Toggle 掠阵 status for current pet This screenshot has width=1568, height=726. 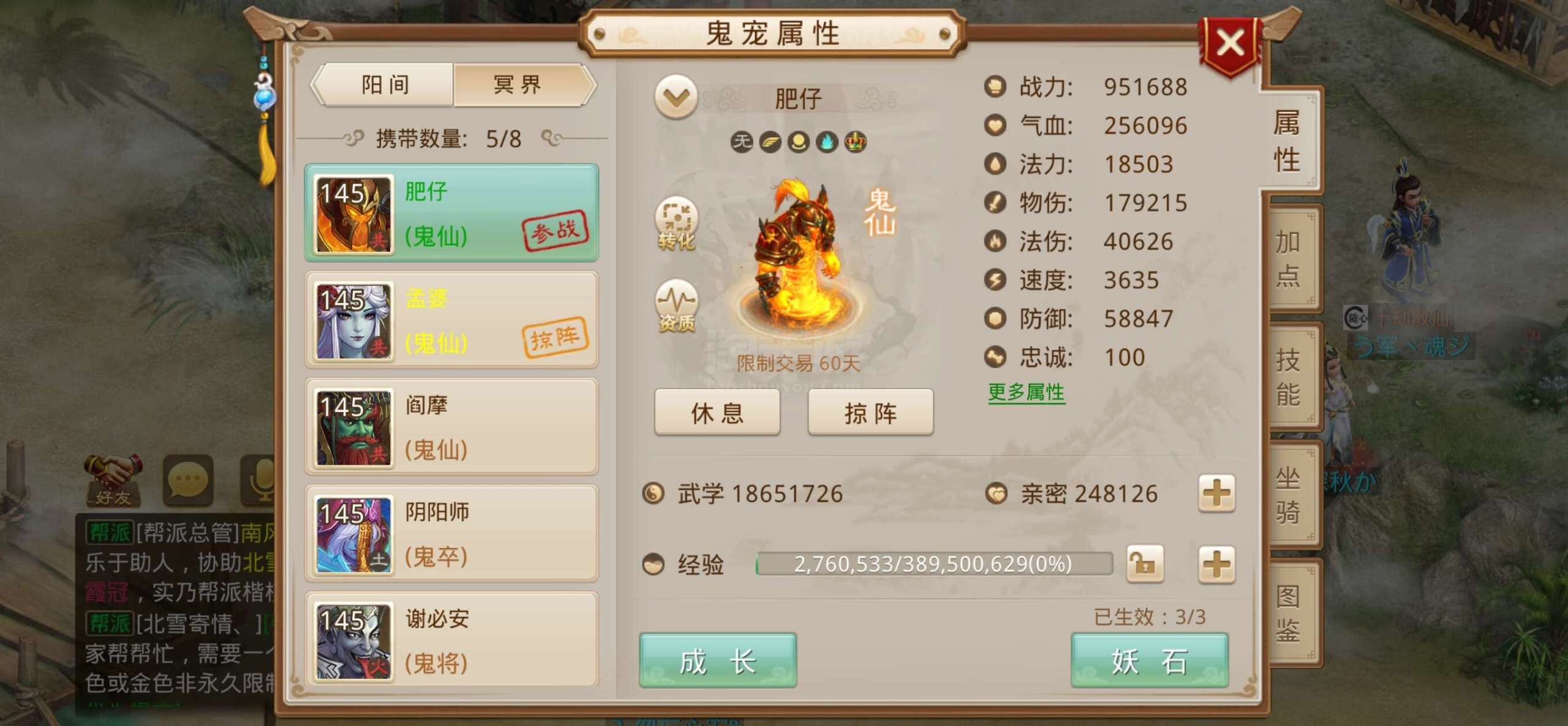tap(870, 413)
